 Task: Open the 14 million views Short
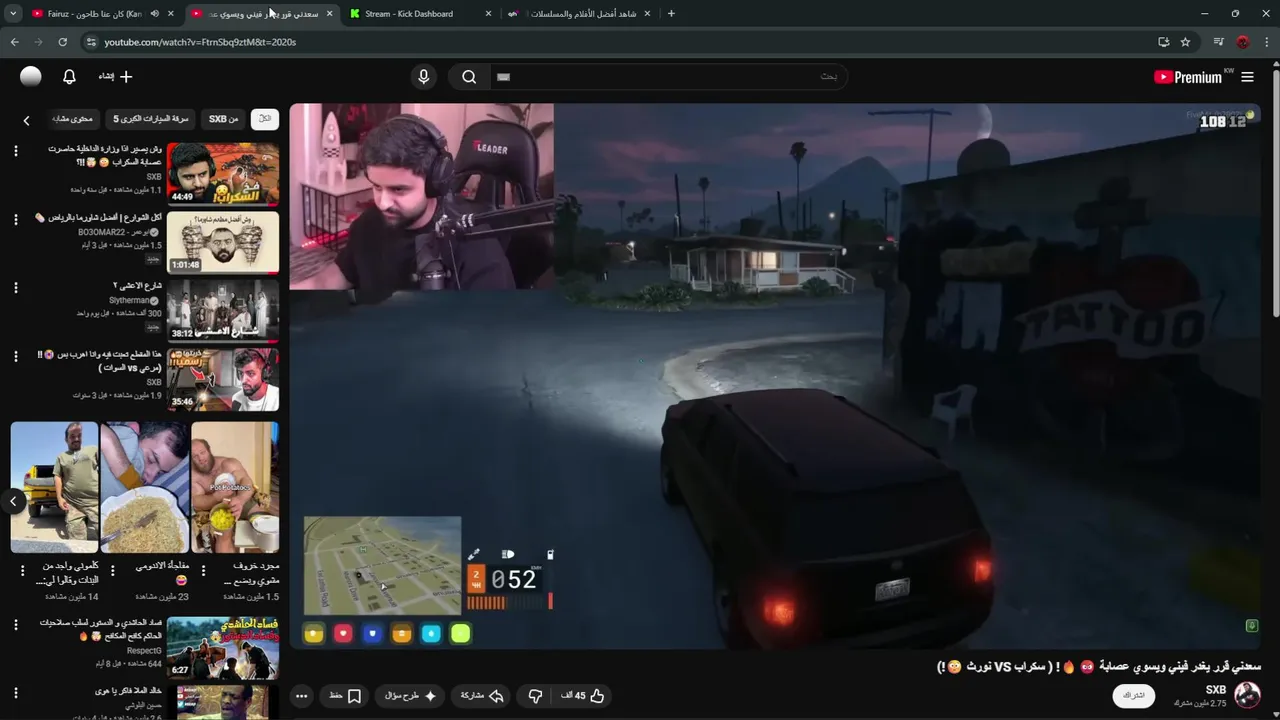[x=54, y=487]
